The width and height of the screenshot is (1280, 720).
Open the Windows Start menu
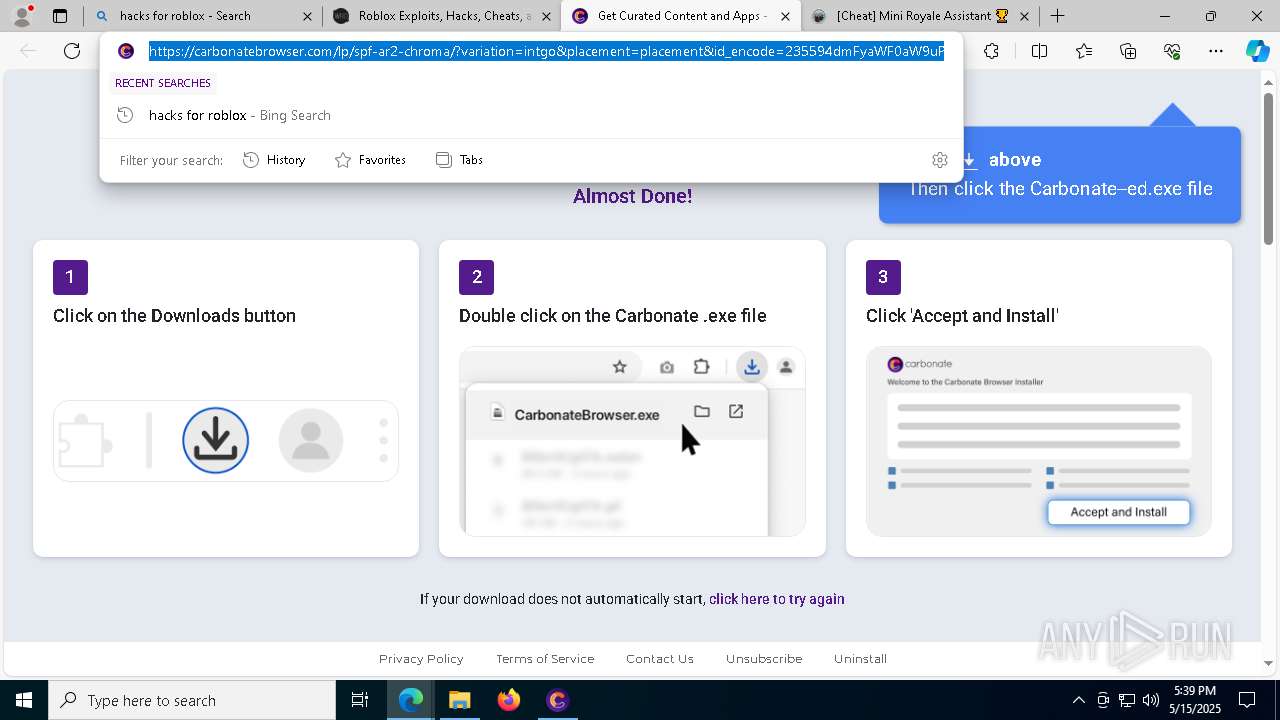coord(24,700)
